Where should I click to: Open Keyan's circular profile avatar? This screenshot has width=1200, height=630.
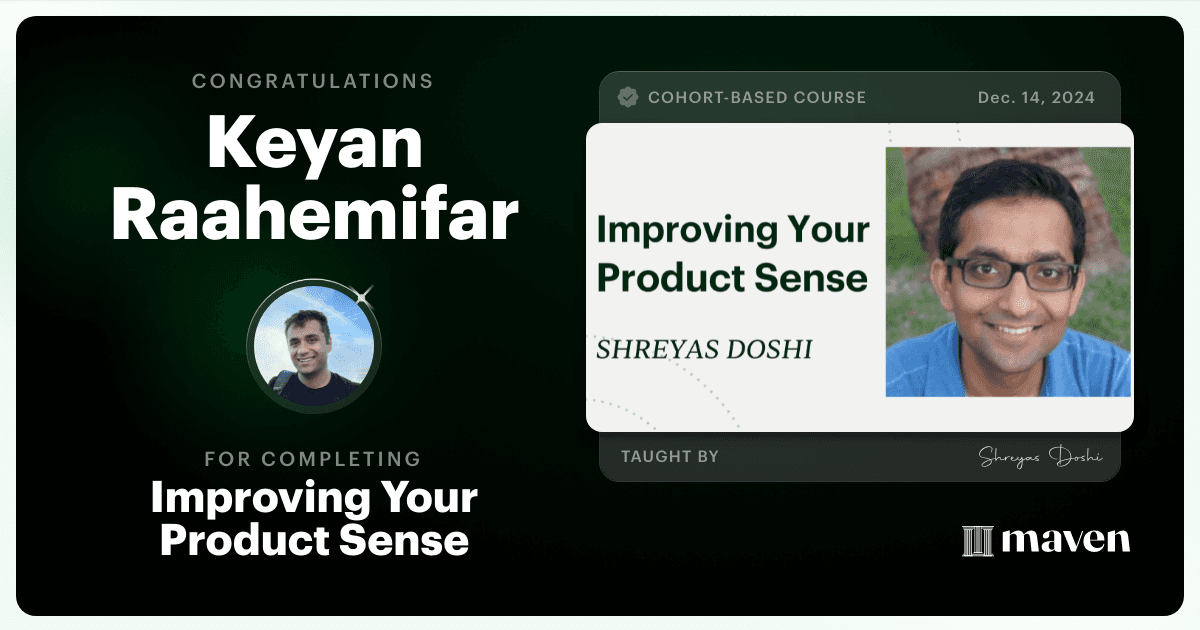[313, 347]
